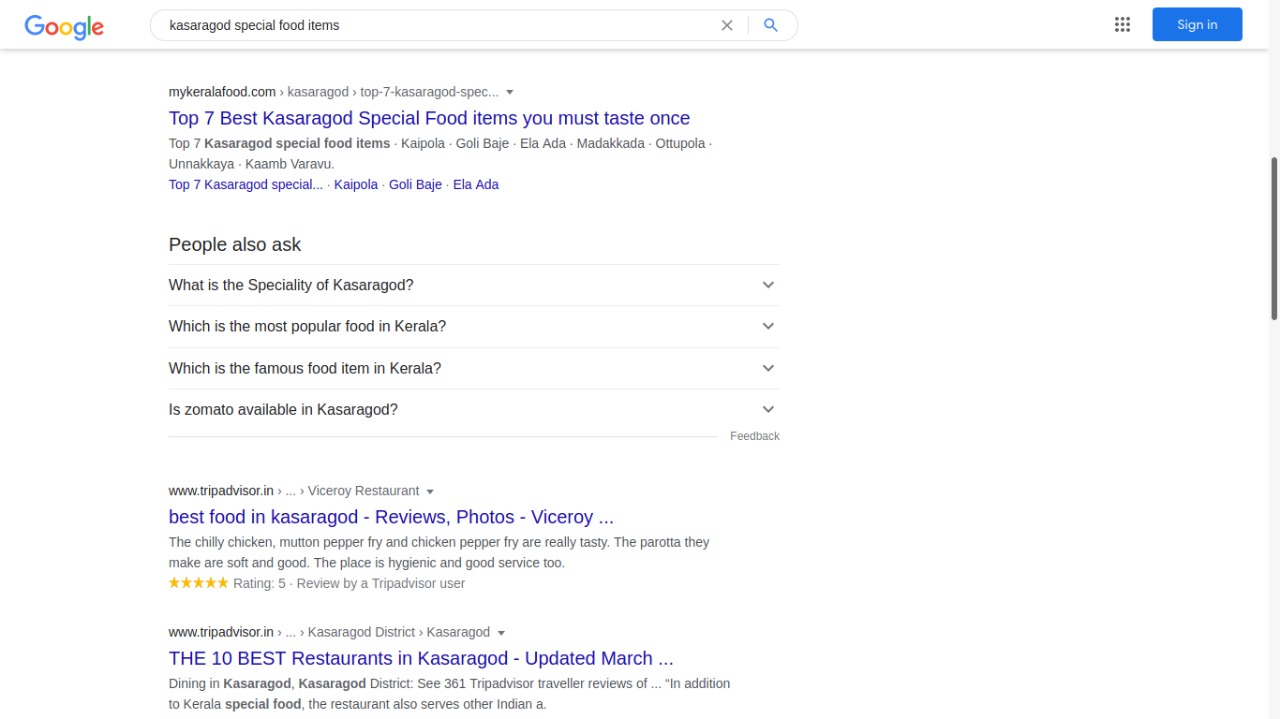Click the Google logo
The width and height of the screenshot is (1280, 719).
[64, 27]
